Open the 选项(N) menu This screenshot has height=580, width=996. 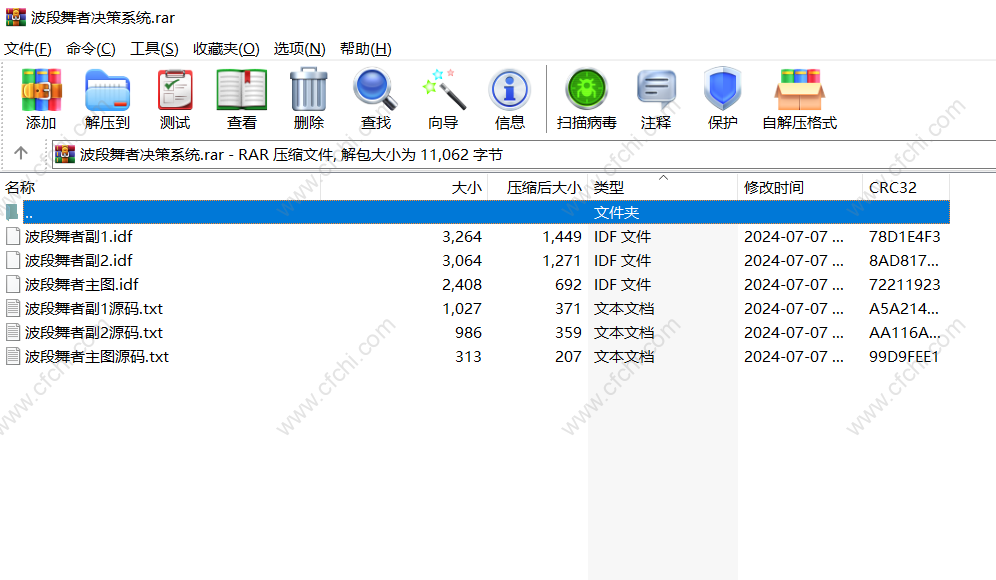(x=300, y=49)
